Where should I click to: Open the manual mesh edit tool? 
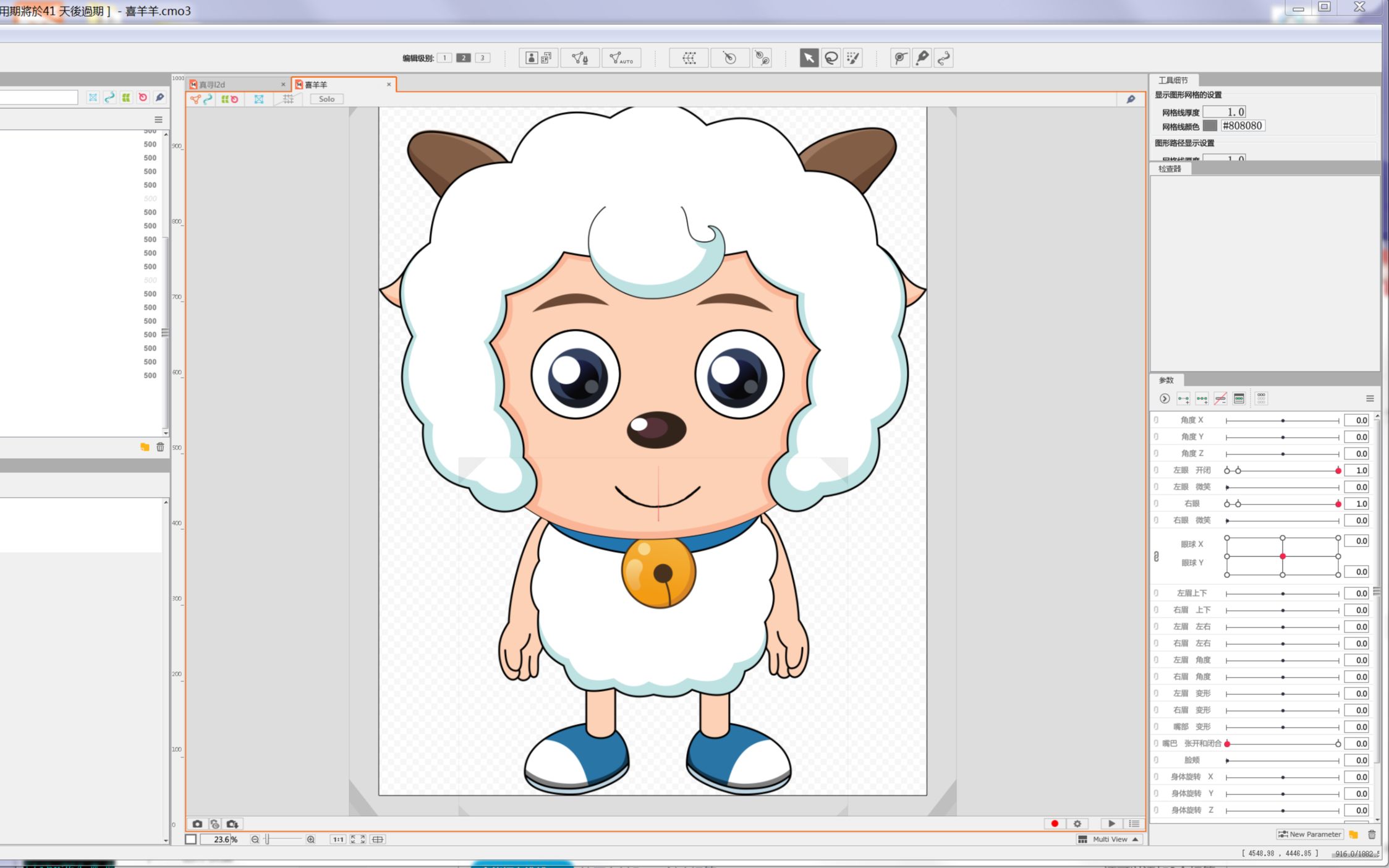(x=580, y=58)
